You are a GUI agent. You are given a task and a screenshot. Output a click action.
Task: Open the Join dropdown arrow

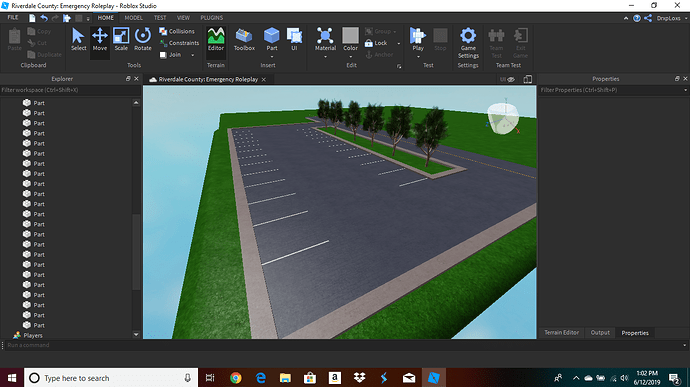(x=192, y=55)
